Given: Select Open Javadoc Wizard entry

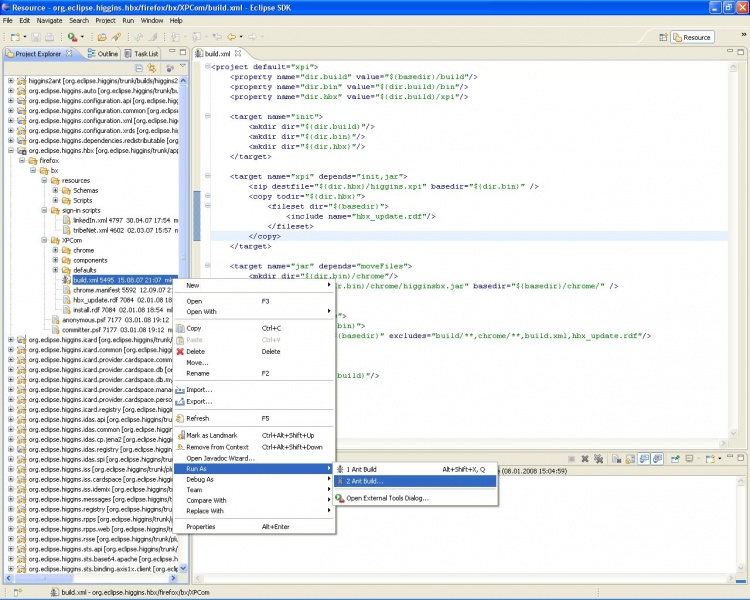Looking at the screenshot, I should pos(254,458).
